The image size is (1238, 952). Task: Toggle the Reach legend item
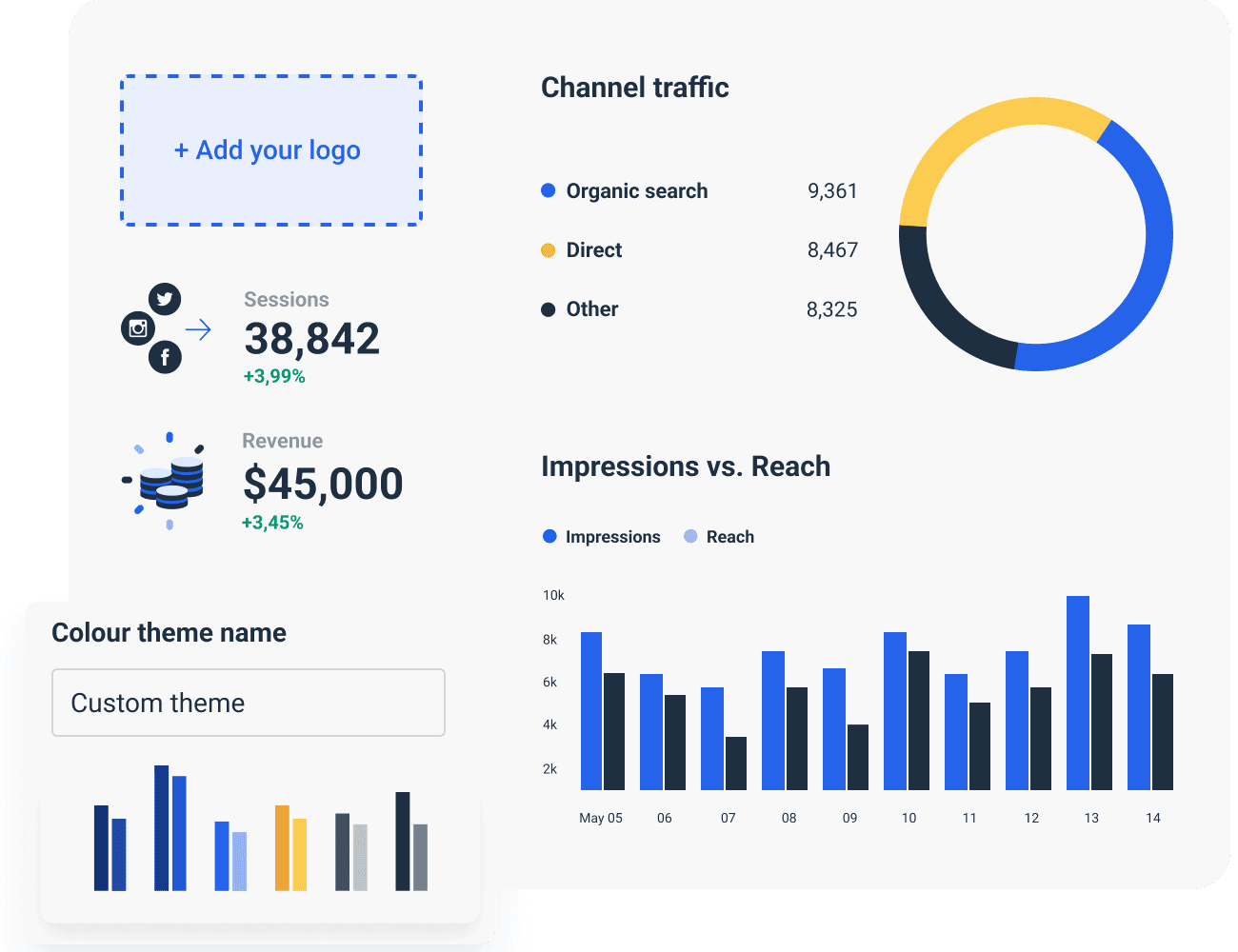(x=718, y=536)
